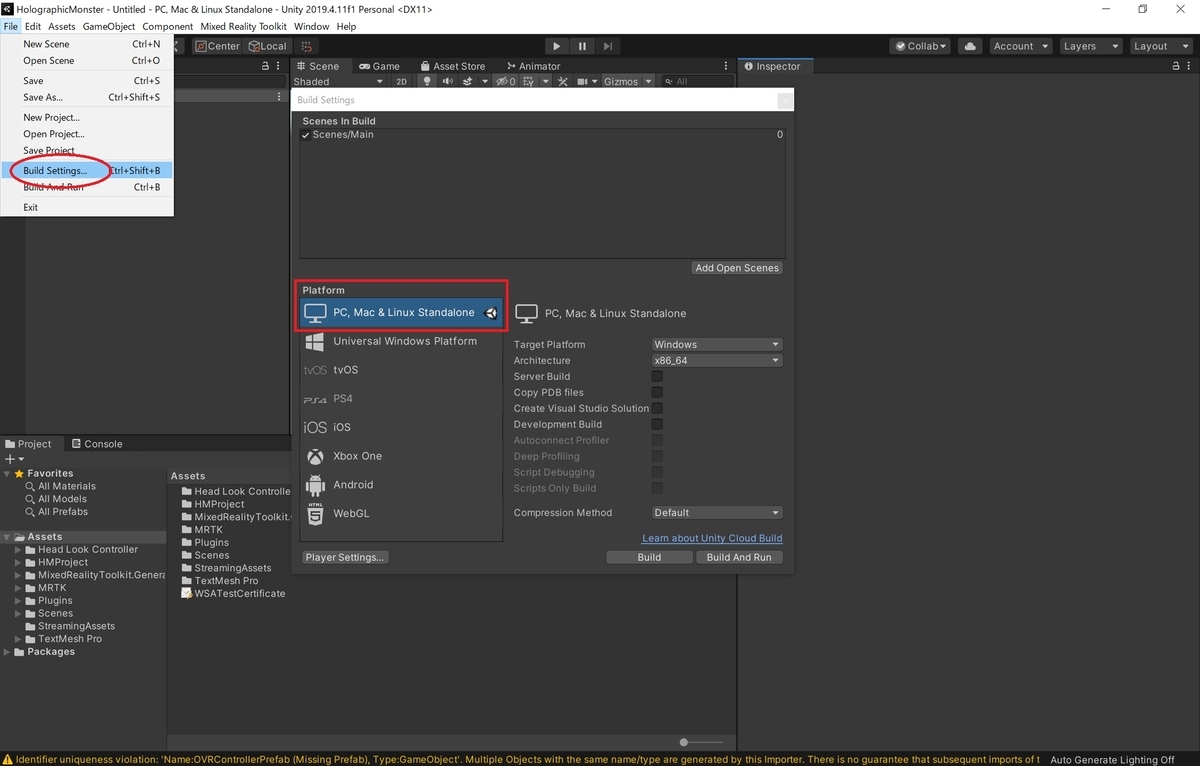Open the Mixed Reality Toolkit menu
Viewport: 1200px width, 766px height.
point(245,27)
